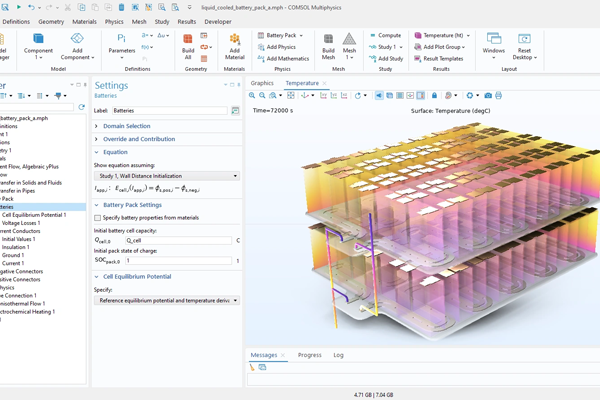The image size is (600, 400).
Task: Click the Windows layout icon
Action: (494, 39)
